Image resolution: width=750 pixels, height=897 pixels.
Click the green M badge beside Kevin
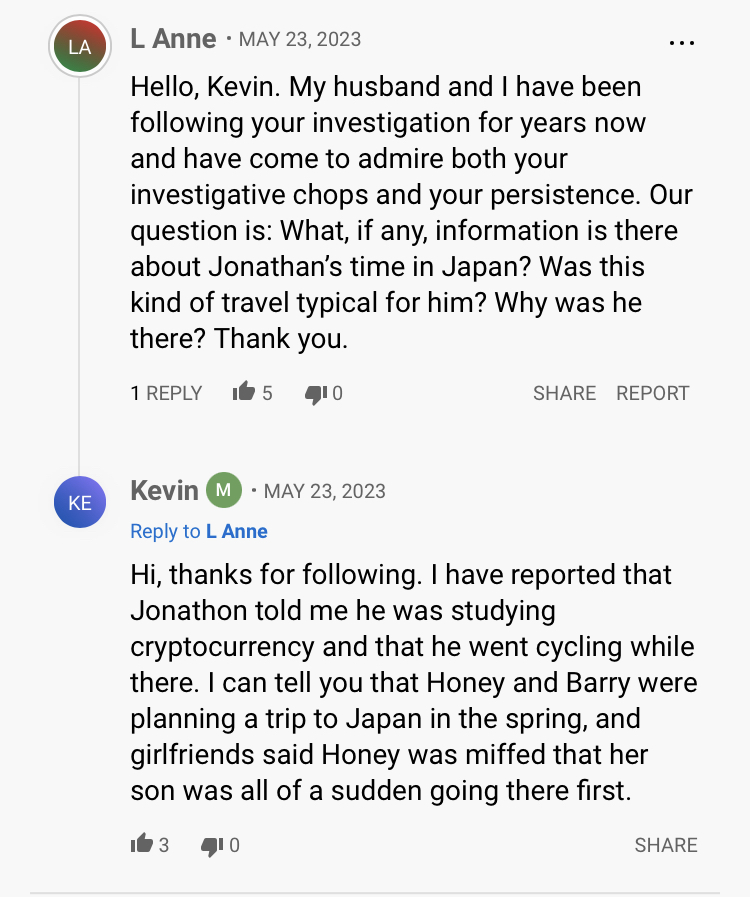pos(224,490)
